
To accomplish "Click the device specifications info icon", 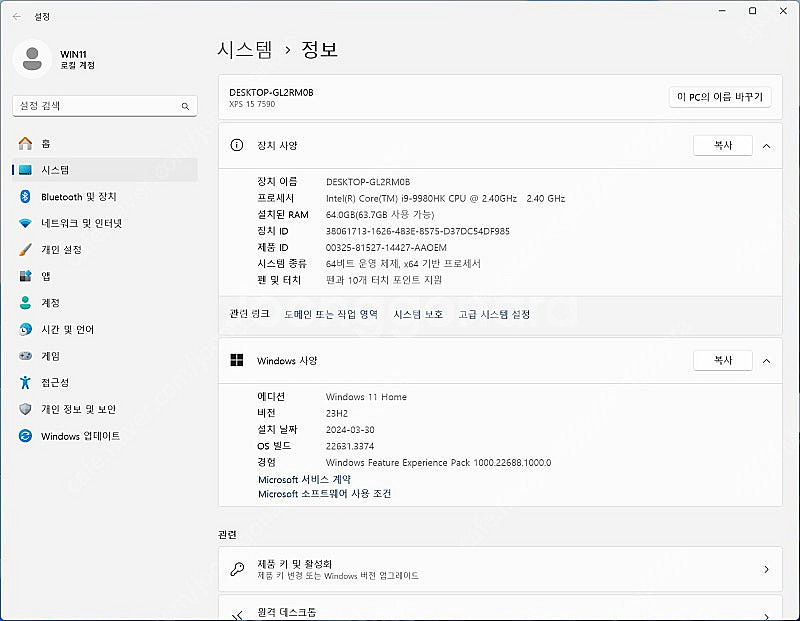I will point(237,145).
